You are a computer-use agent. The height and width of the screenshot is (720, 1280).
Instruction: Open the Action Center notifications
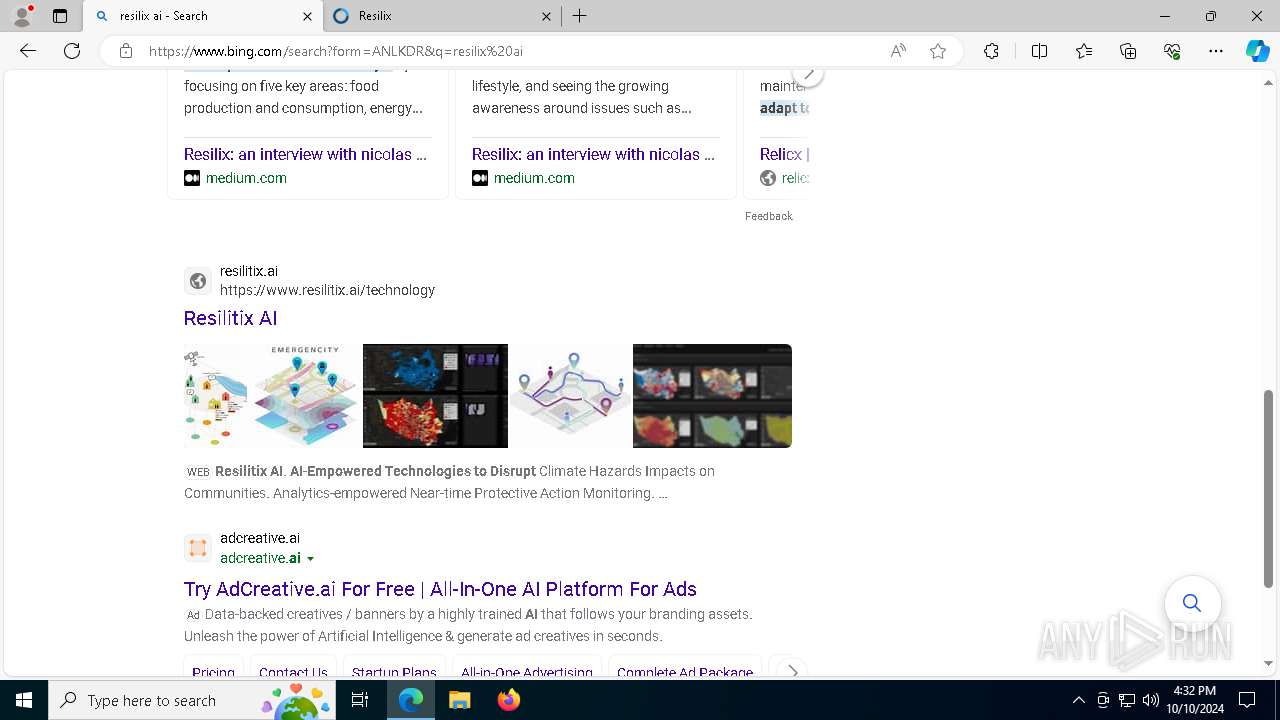coord(1247,700)
